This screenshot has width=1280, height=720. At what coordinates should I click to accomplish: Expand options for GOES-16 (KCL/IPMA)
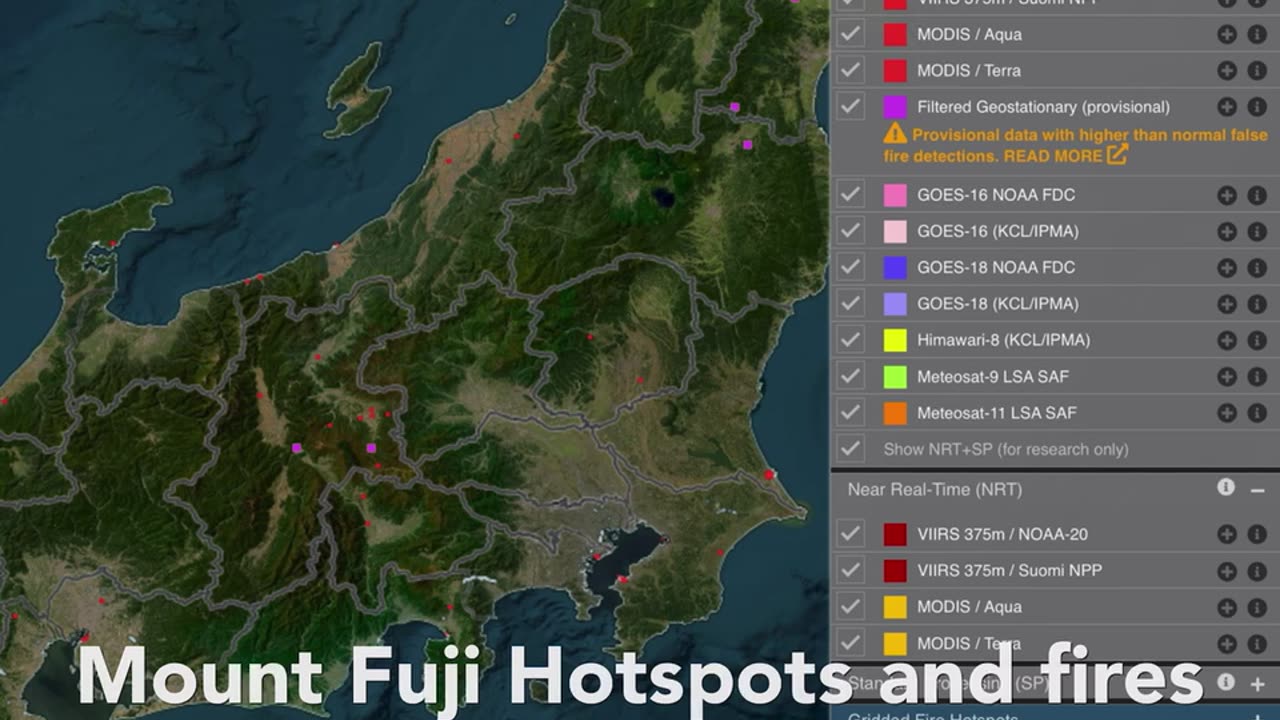(x=1226, y=231)
